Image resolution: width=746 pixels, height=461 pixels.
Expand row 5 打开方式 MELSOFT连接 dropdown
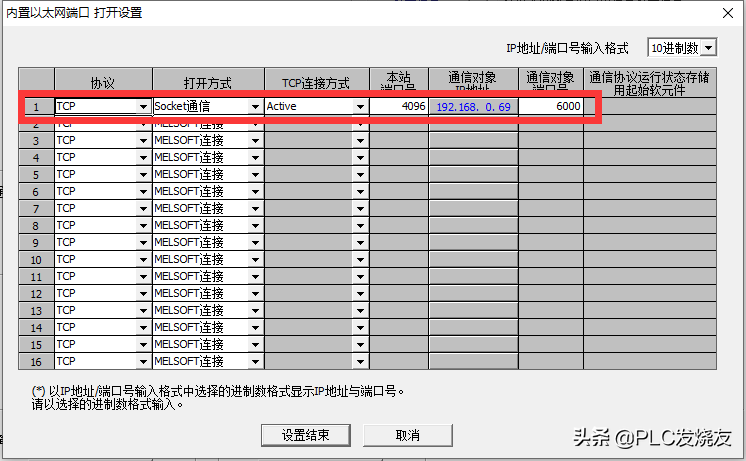(257, 174)
